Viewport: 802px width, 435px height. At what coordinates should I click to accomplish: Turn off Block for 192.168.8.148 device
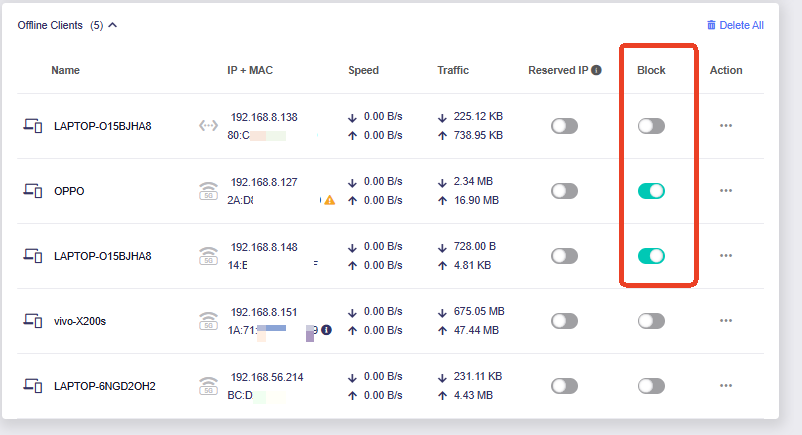click(651, 256)
